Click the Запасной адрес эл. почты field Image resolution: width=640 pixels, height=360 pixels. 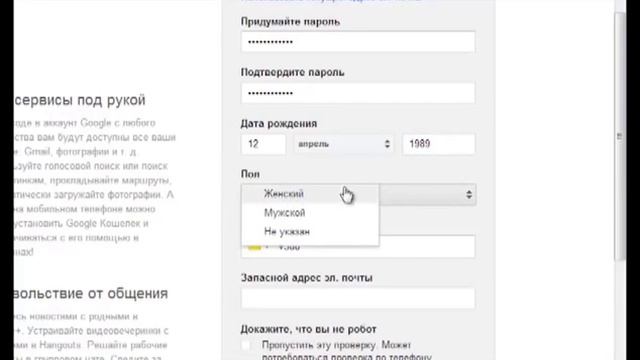[x=358, y=298]
